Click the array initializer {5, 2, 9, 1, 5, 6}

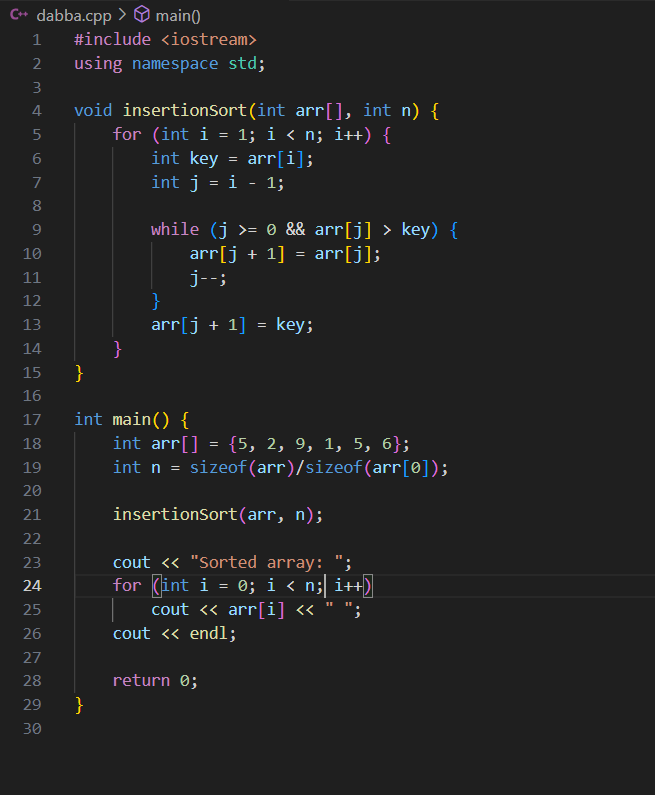coord(314,444)
